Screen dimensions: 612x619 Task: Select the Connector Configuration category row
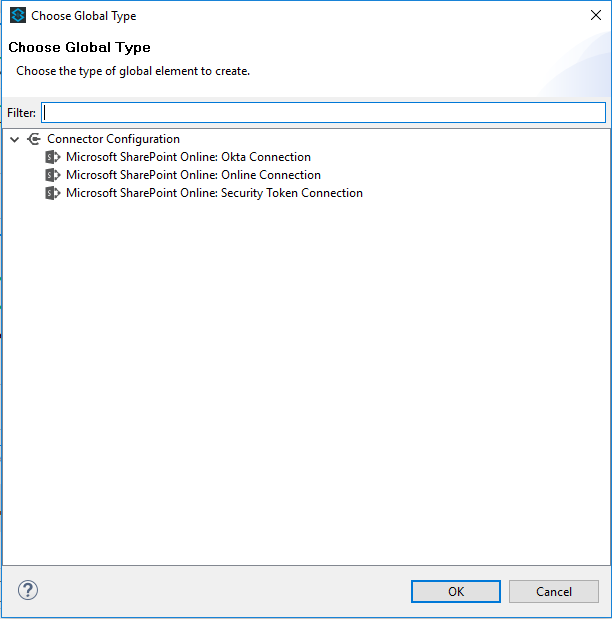[113, 139]
